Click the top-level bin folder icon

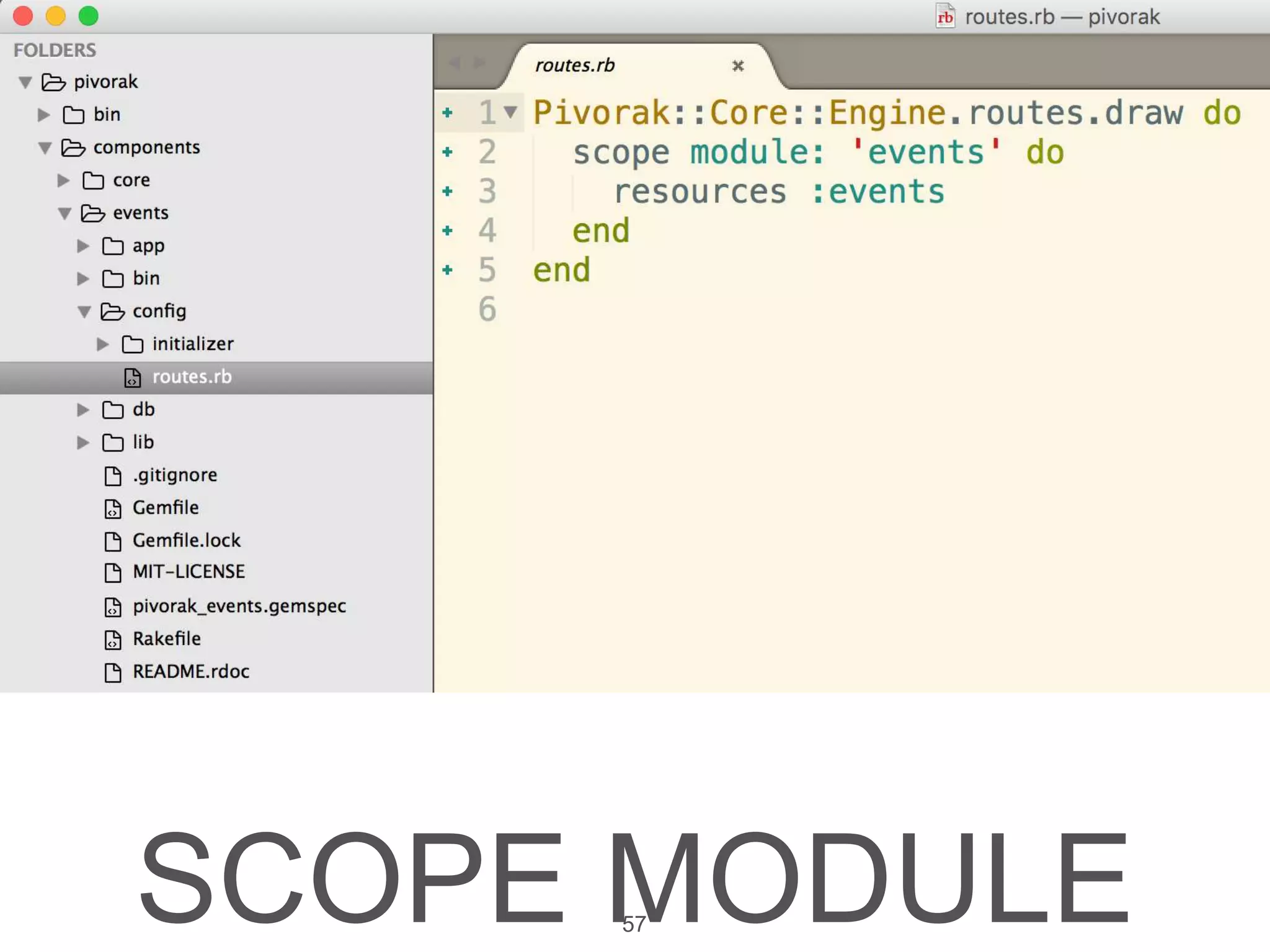coord(73,115)
